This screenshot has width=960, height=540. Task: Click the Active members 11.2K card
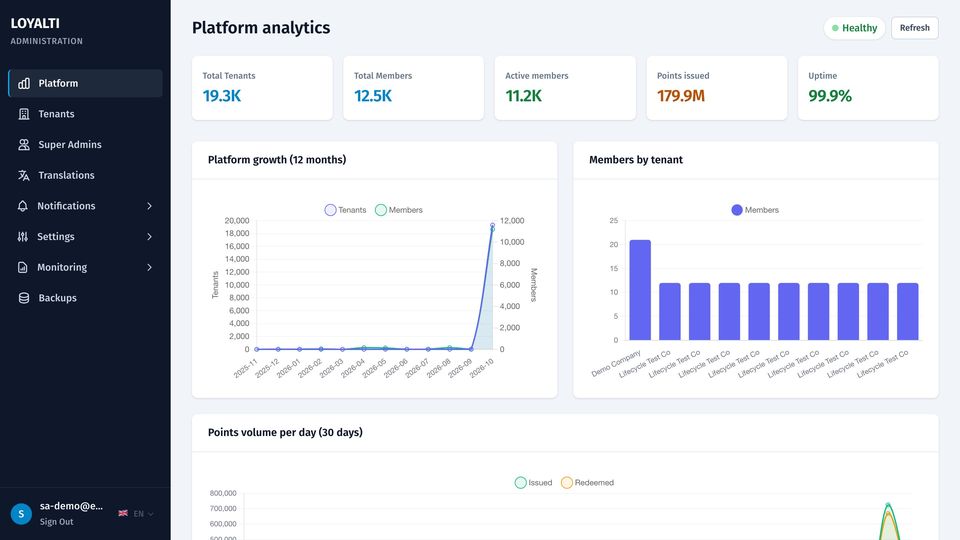565,88
